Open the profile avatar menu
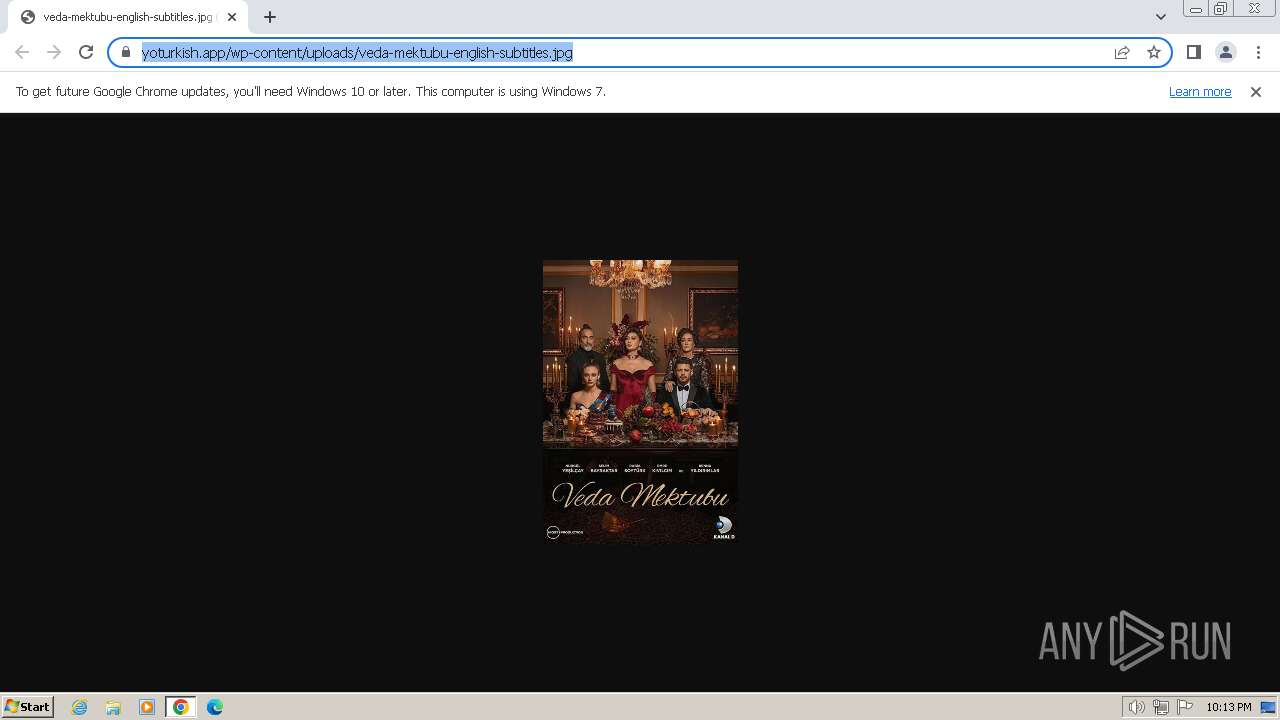Screen dimensions: 1280x720 click(1225, 52)
